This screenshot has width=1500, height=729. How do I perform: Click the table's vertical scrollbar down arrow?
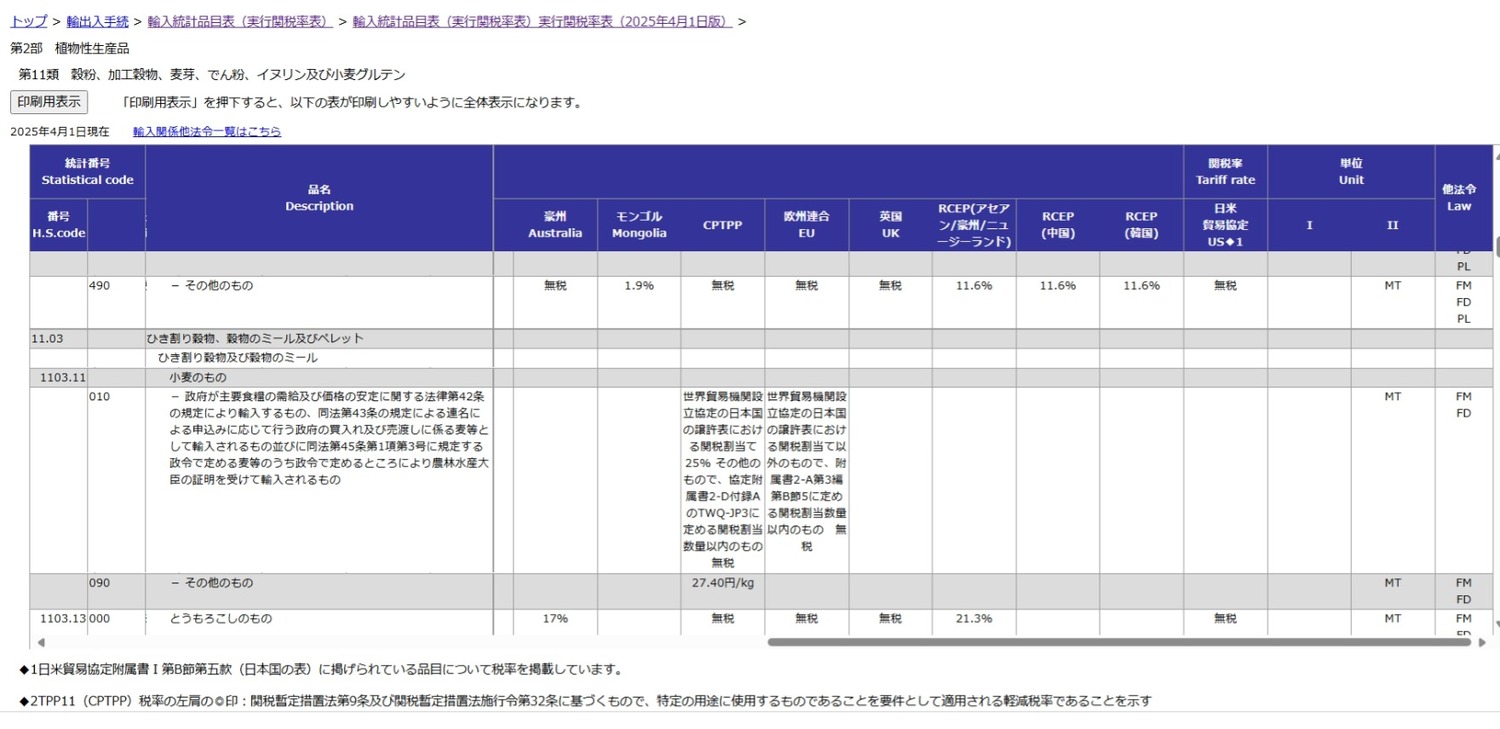(x=1496, y=625)
